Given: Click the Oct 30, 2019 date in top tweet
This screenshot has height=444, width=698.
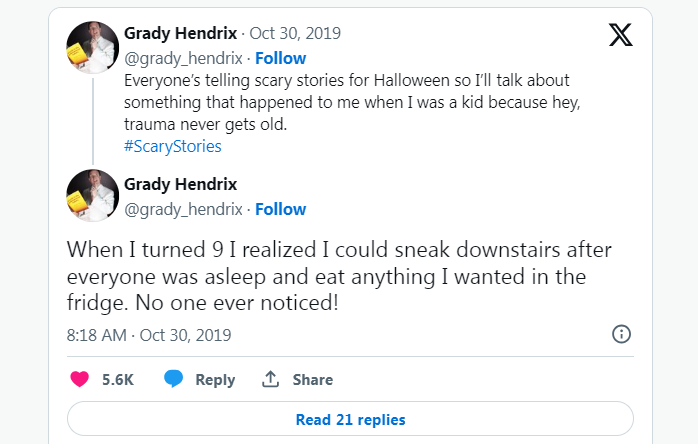Looking at the screenshot, I should [x=300, y=33].
